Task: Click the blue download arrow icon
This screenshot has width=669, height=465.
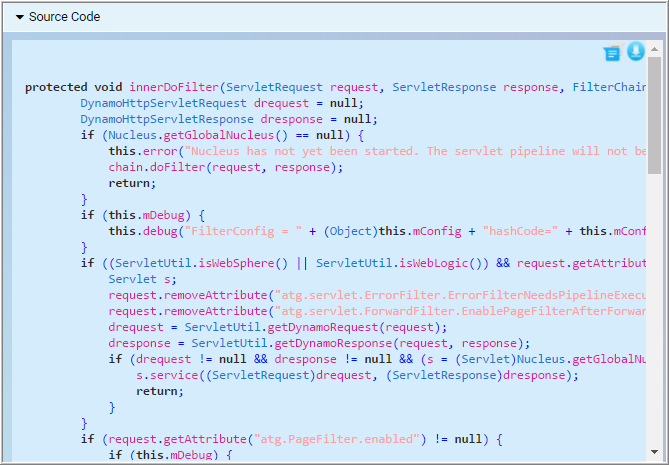Action: click(x=636, y=52)
